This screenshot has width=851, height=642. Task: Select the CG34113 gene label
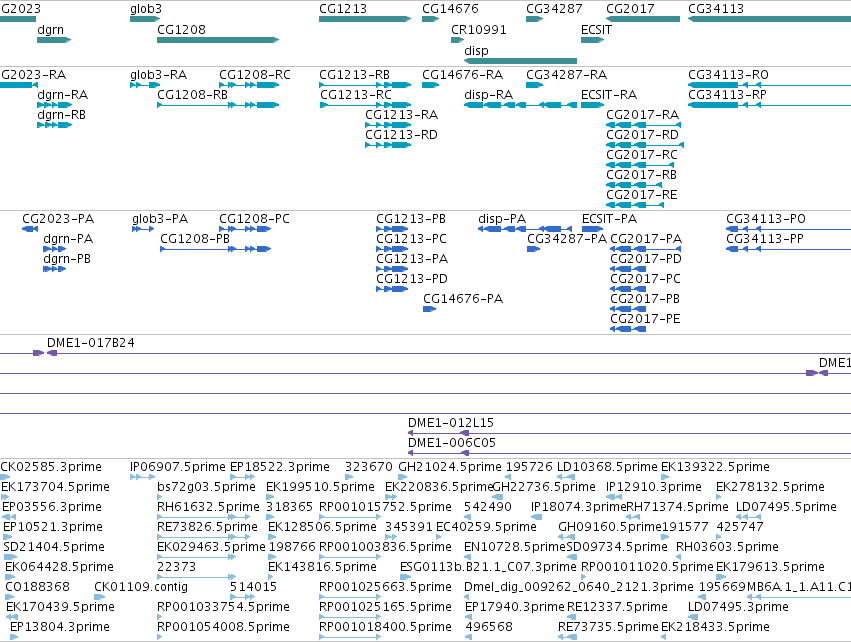716,9
